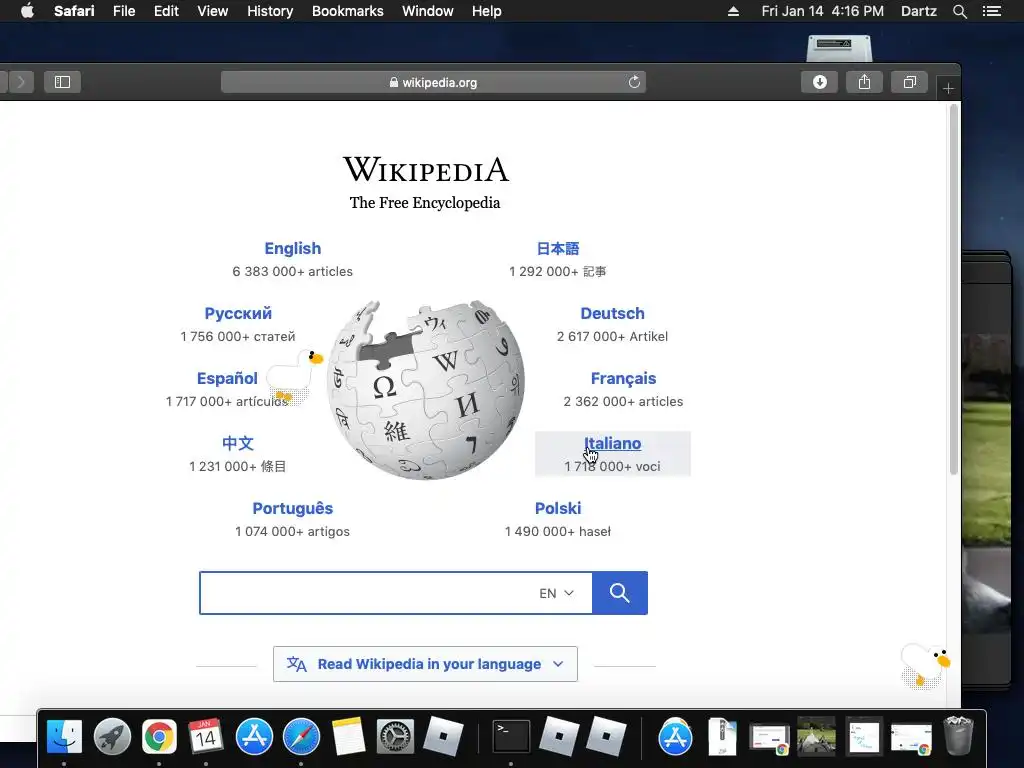Screen dimensions: 1024x768
Task: Click Roblox icon immediately right of Terminal
Action: 558,737
